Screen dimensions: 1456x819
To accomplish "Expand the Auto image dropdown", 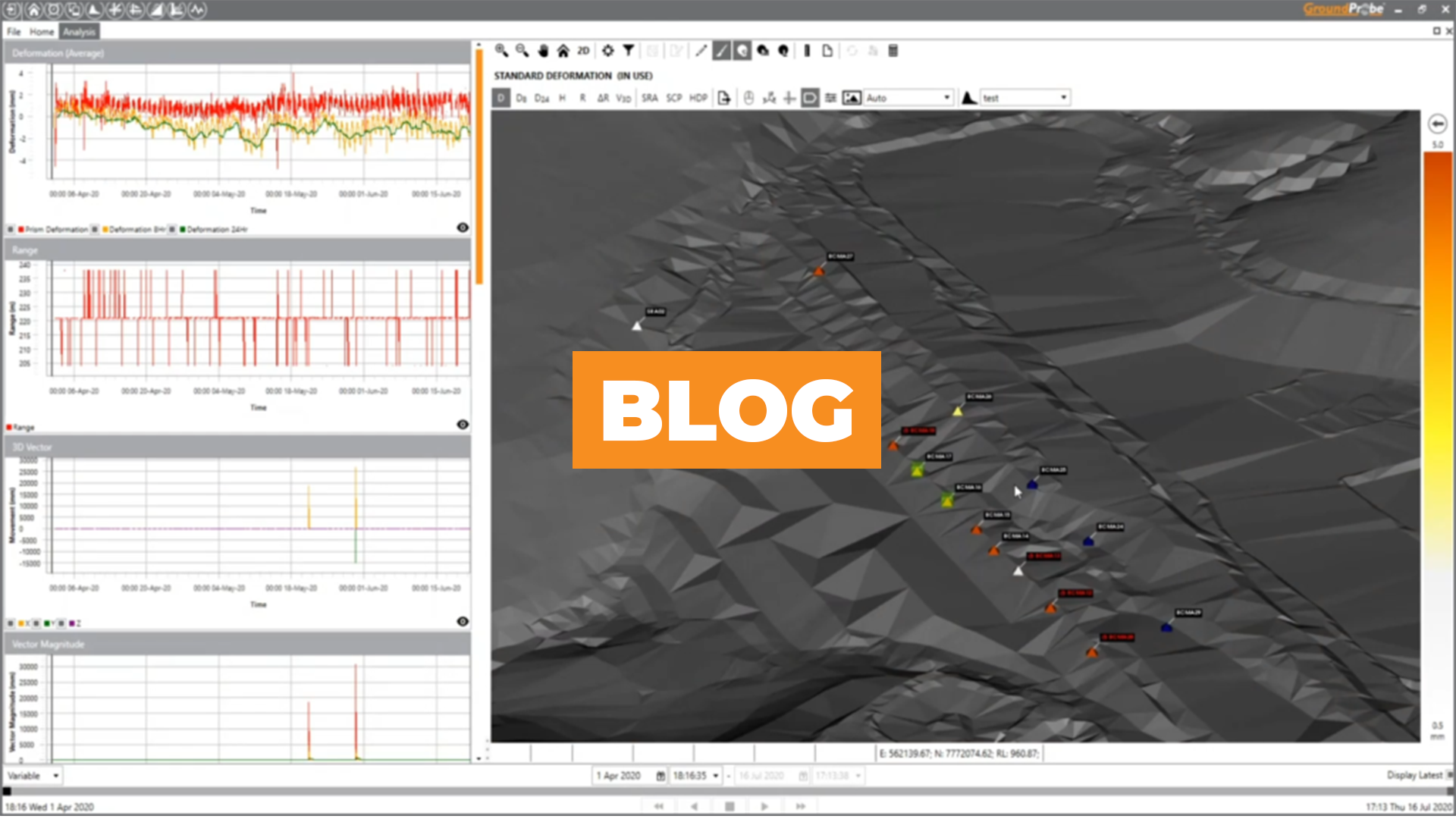I will (946, 98).
